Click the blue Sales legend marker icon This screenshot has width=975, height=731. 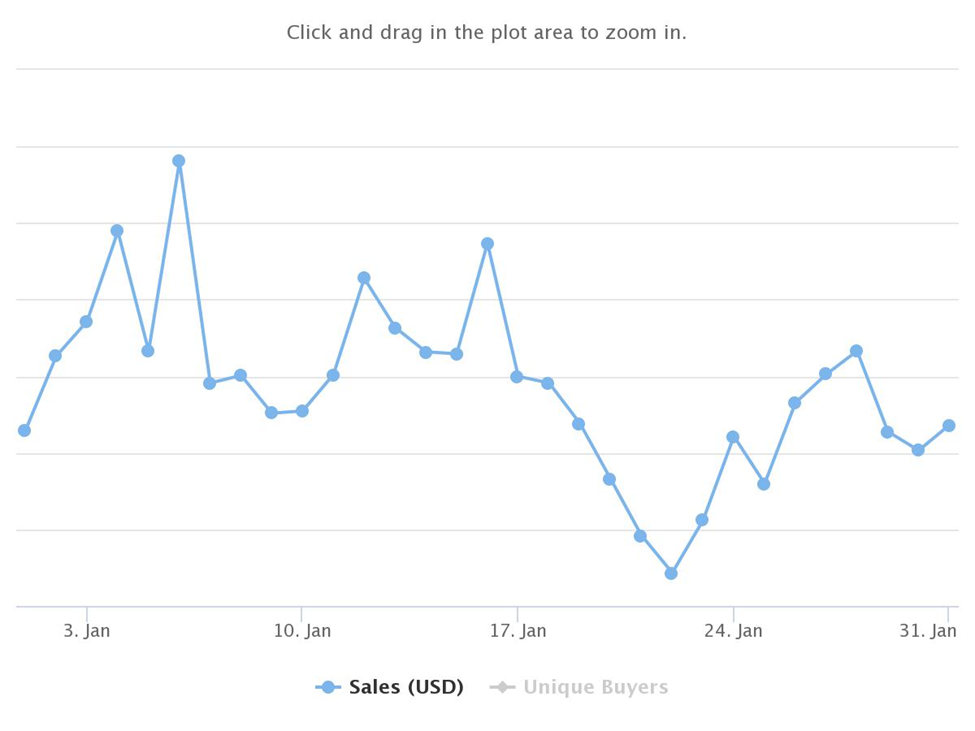[328, 688]
